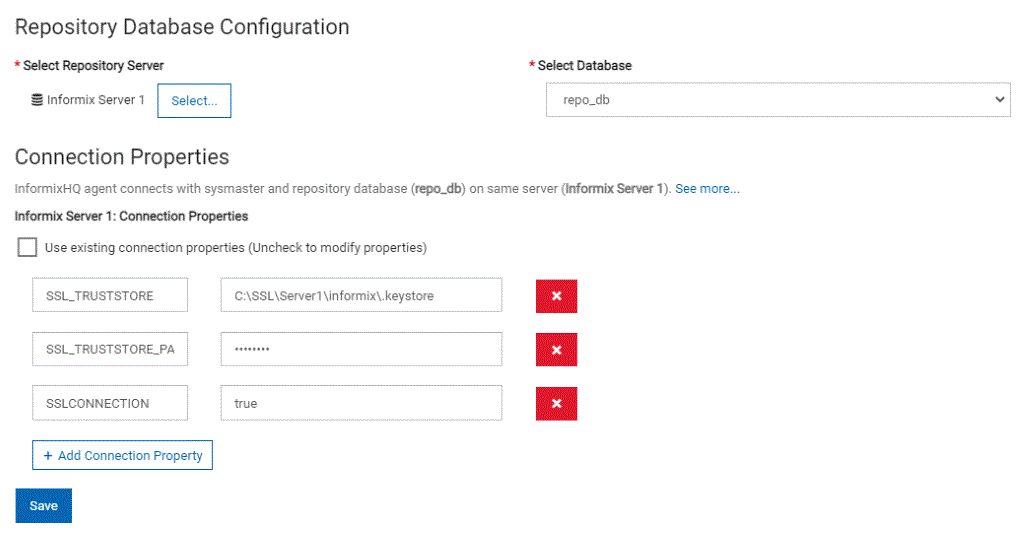Click the SSL_TRUSTSTORE_PA property name field
This screenshot has width=1024, height=537.
110,349
